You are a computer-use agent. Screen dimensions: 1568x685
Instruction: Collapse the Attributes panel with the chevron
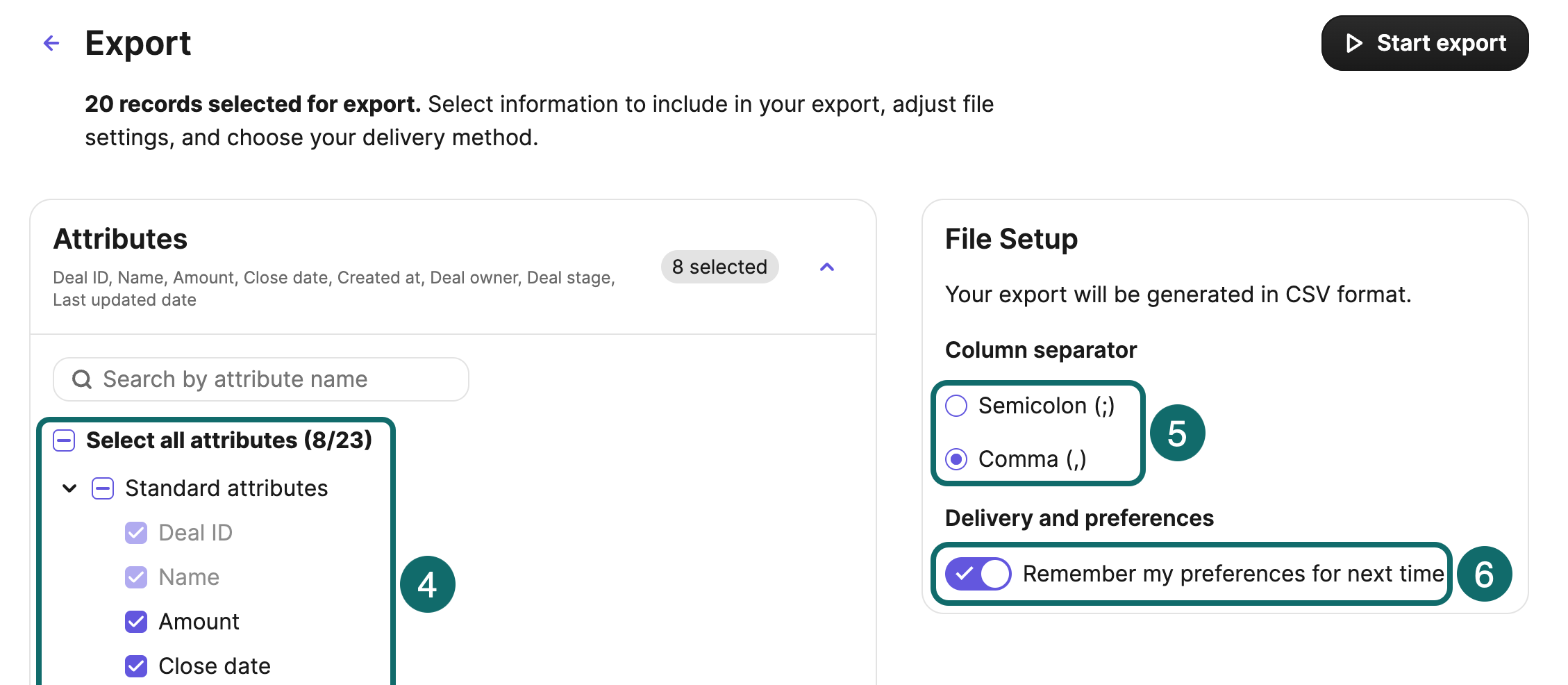(826, 267)
